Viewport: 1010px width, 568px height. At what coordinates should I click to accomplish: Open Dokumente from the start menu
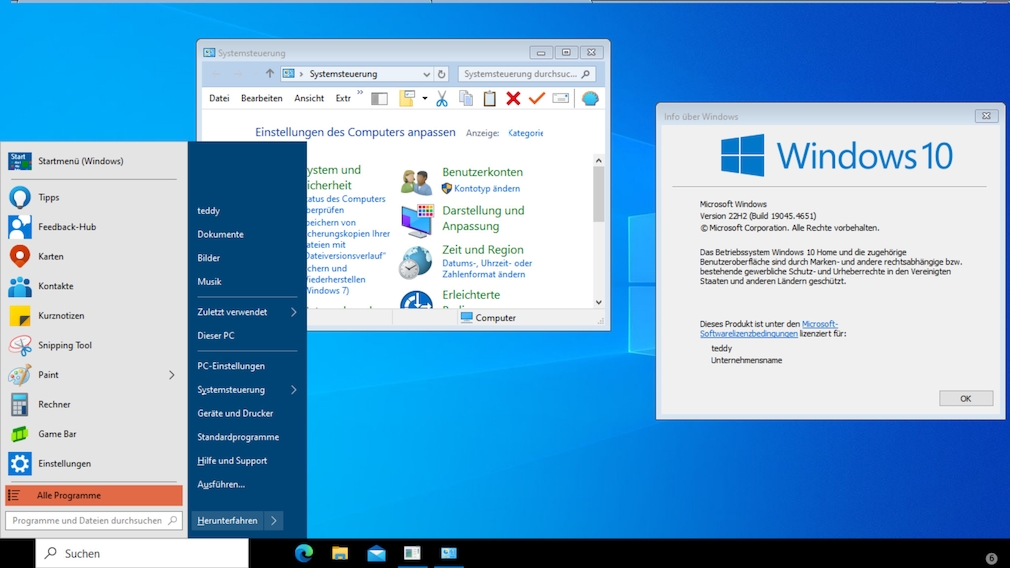coord(220,234)
